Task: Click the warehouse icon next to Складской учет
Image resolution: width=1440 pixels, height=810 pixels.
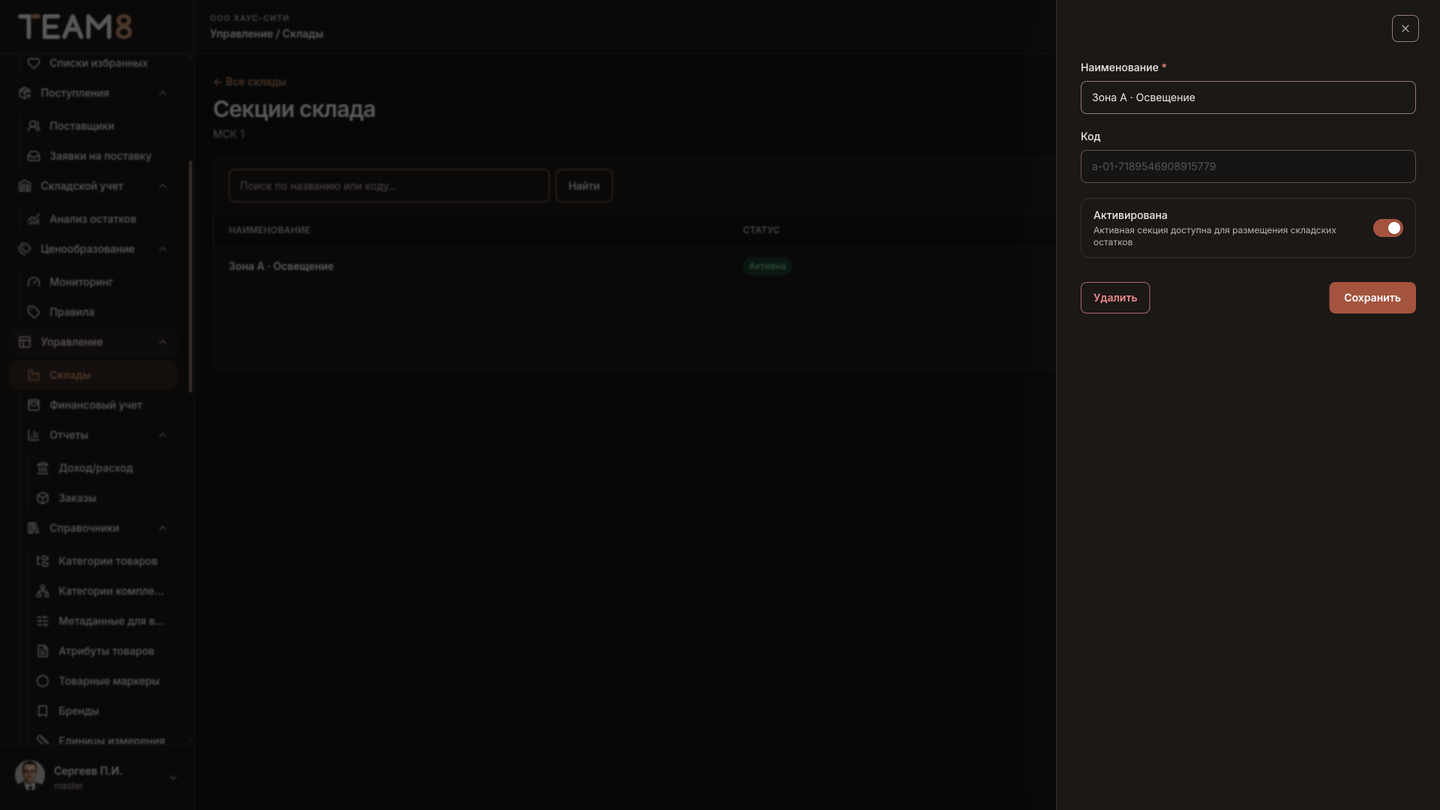Action: (25, 186)
